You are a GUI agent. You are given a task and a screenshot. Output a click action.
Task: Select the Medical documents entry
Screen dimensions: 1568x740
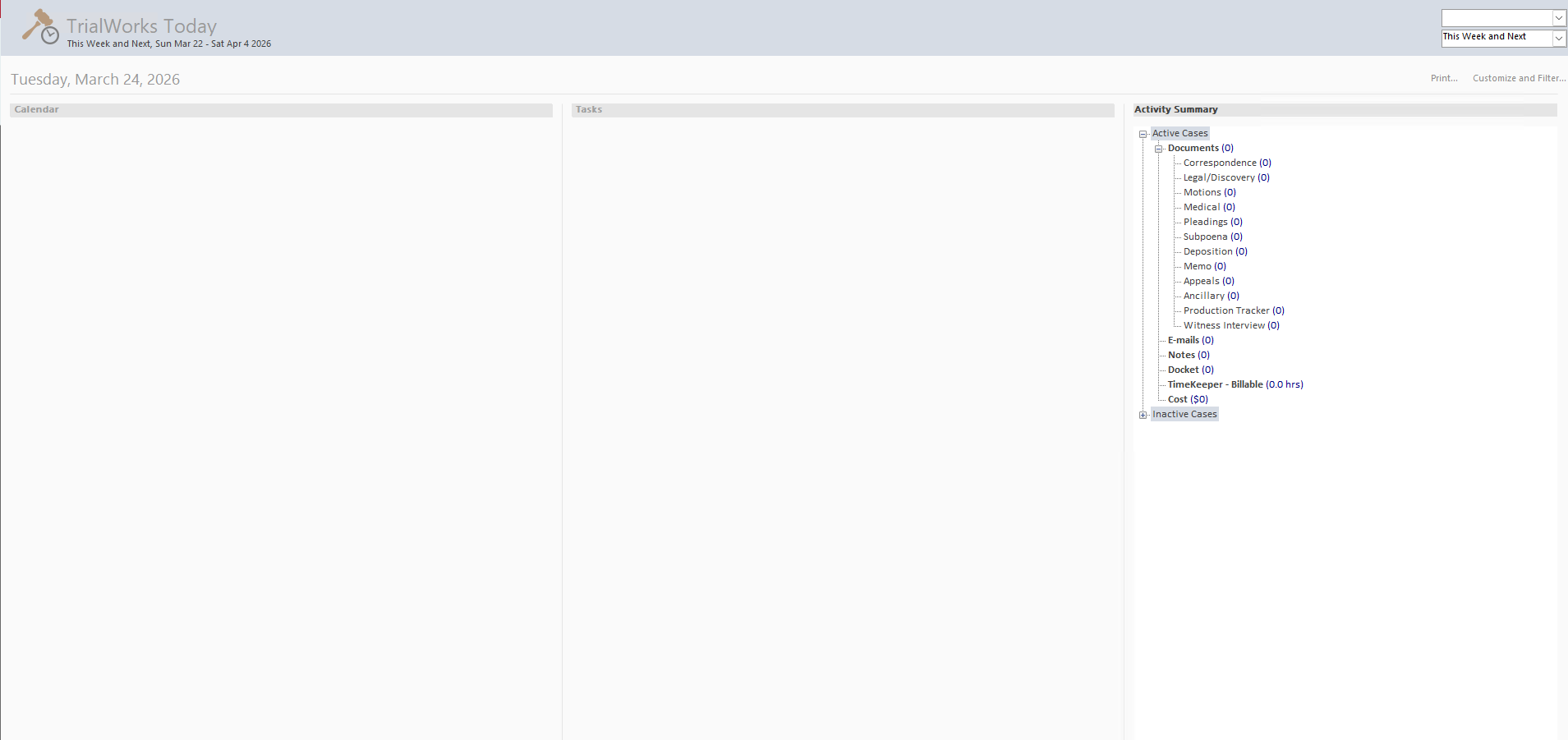point(1207,207)
